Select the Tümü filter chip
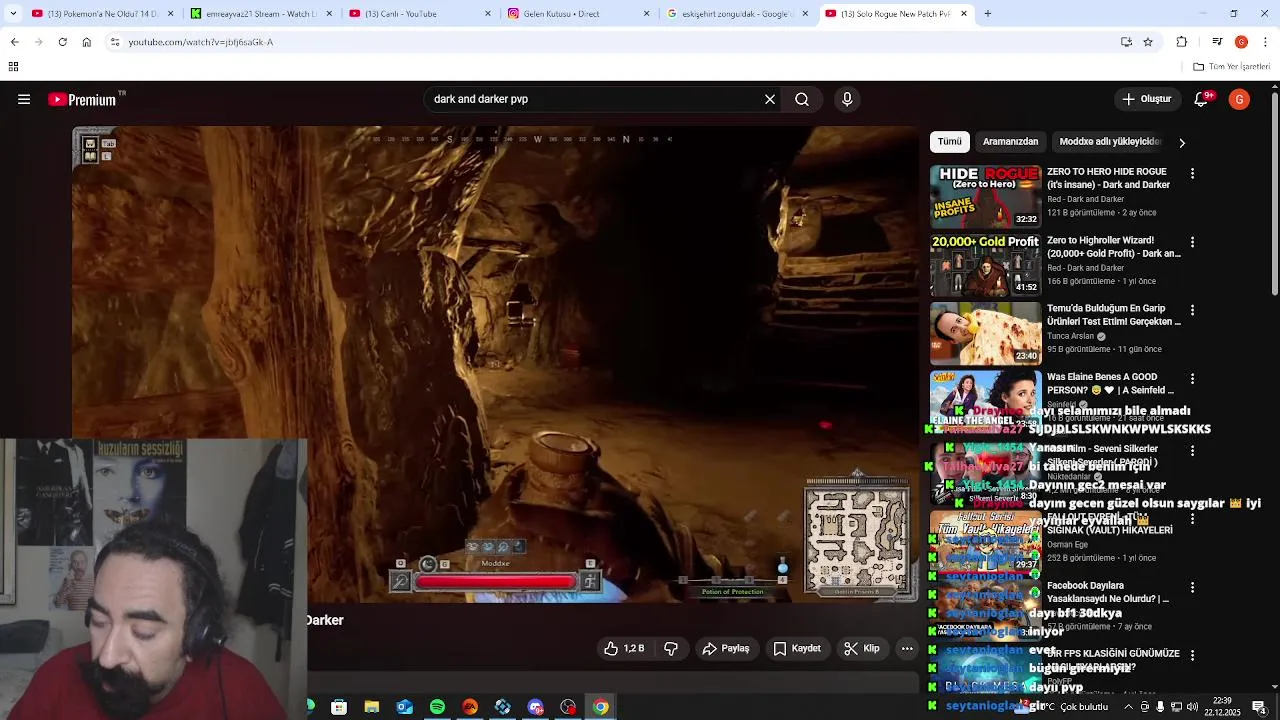The image size is (1280, 720). 950,142
